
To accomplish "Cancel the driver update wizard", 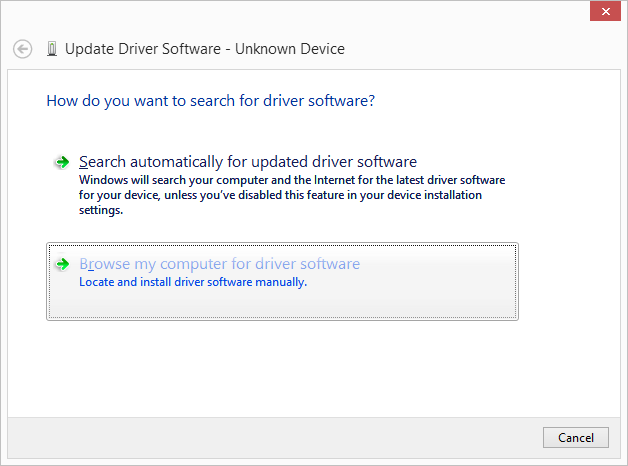I will (x=576, y=438).
